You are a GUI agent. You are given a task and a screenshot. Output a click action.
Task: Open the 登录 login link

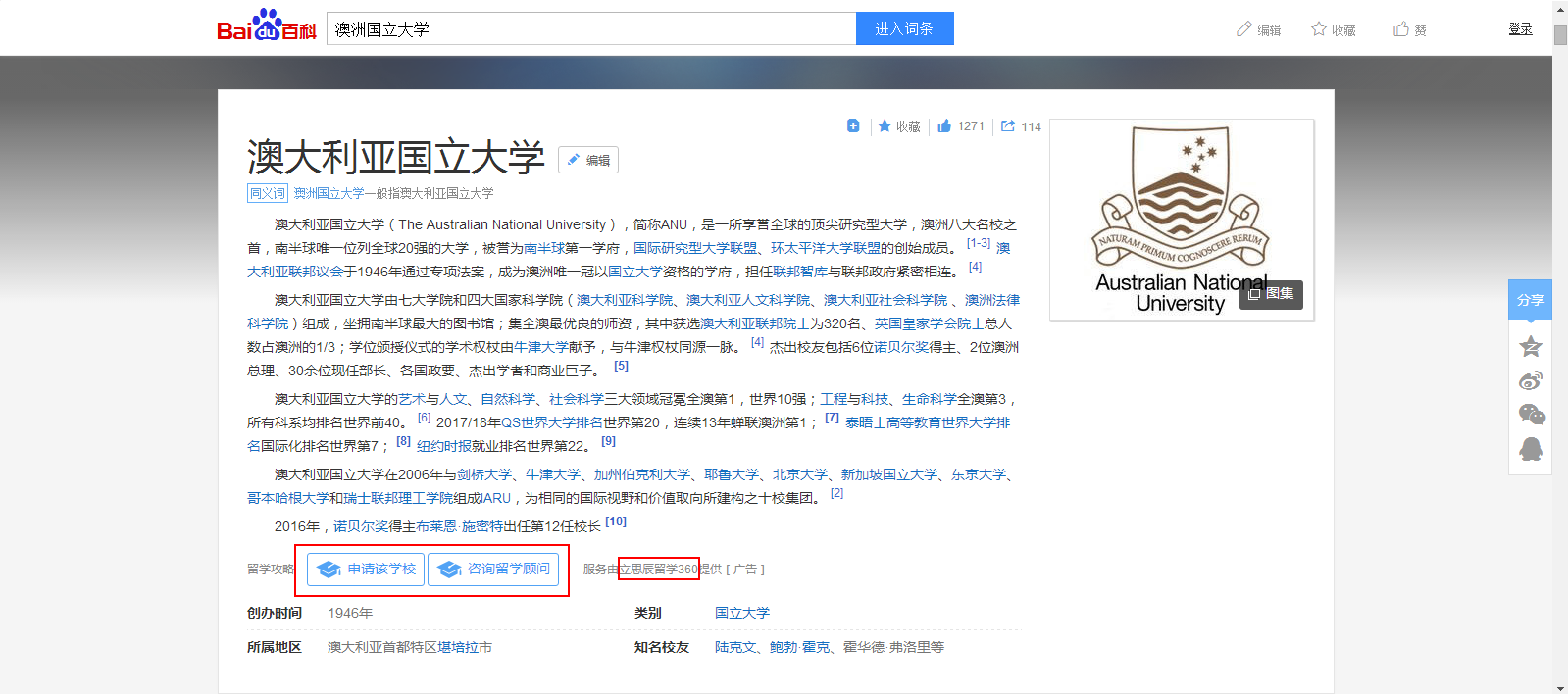point(1520,29)
